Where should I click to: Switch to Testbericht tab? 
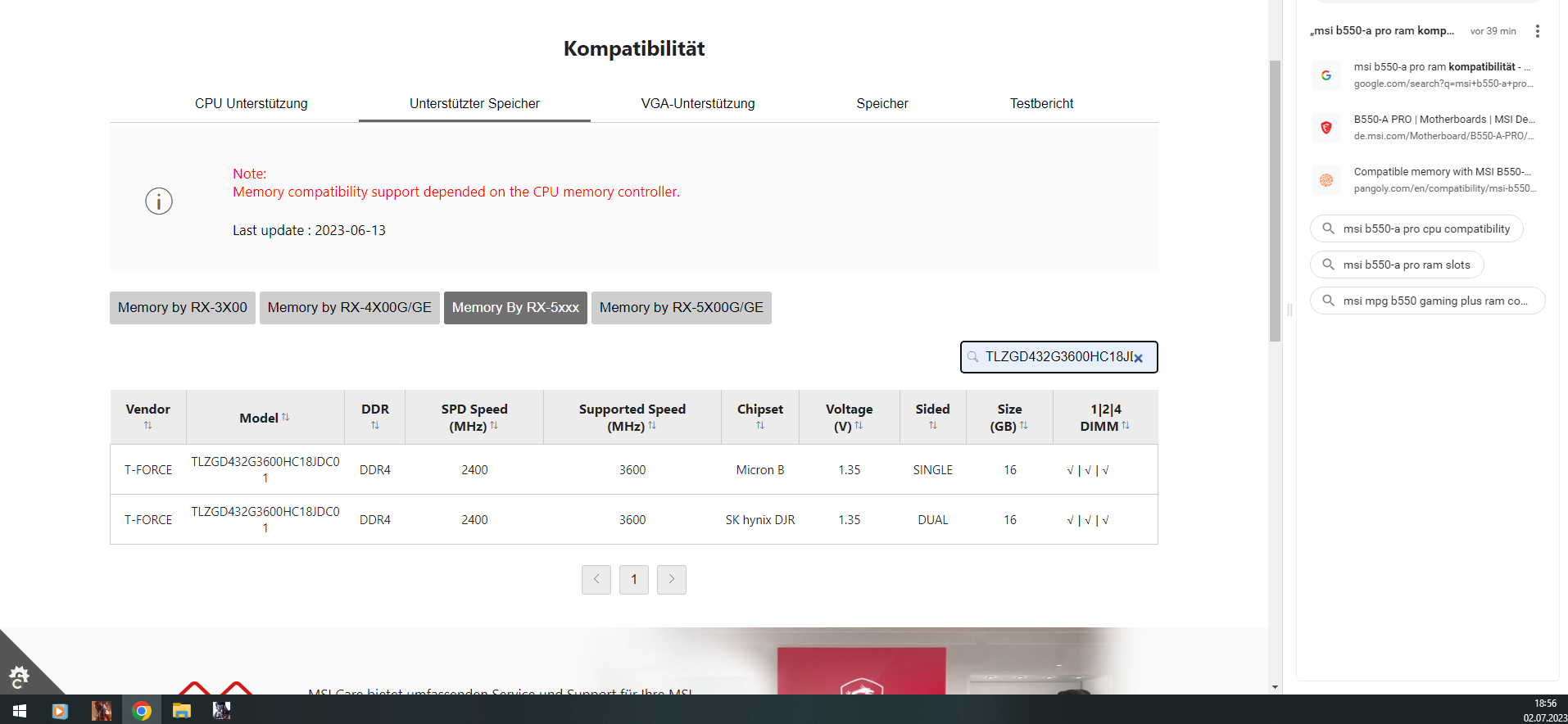tap(1041, 104)
